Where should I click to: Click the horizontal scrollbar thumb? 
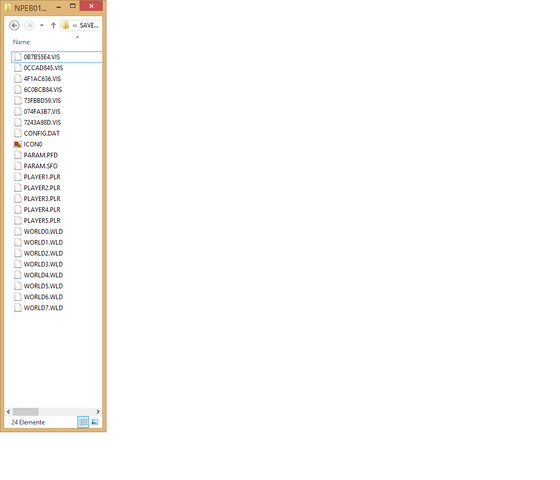[26, 411]
